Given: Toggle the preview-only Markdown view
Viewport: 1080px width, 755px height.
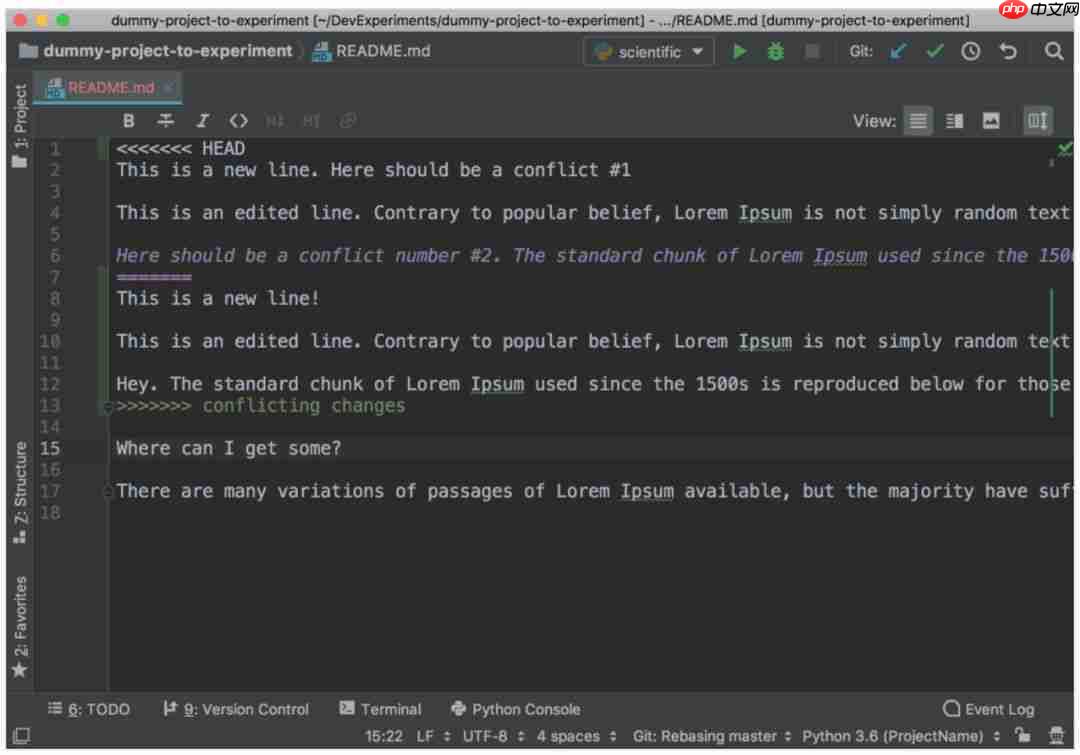Looking at the screenshot, I should (x=989, y=120).
